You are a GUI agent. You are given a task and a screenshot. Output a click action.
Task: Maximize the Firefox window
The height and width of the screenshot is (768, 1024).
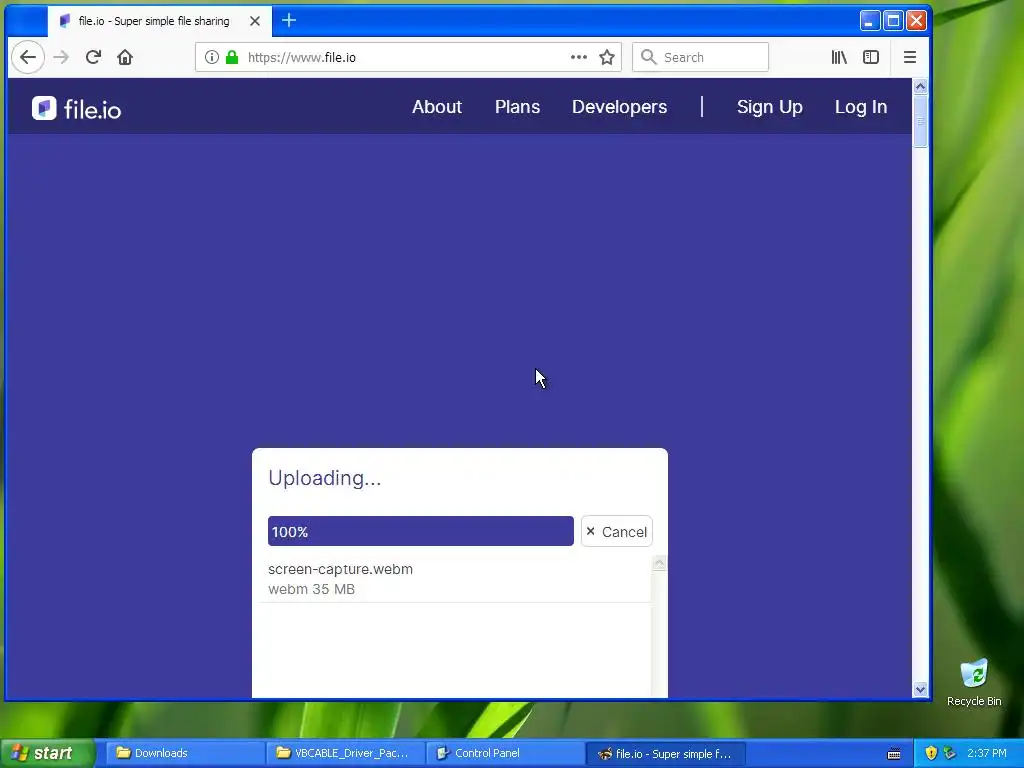(x=893, y=21)
